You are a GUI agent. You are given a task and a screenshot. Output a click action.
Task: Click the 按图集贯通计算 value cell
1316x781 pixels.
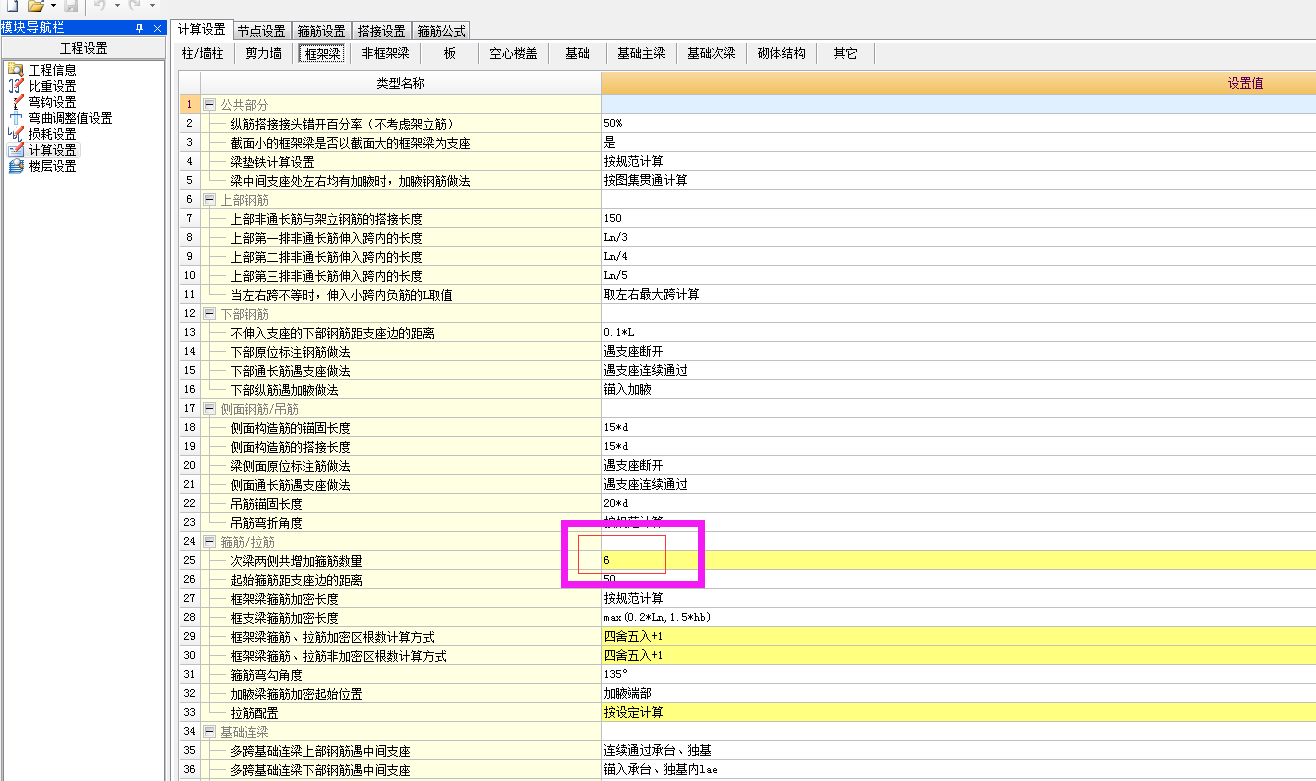click(959, 181)
